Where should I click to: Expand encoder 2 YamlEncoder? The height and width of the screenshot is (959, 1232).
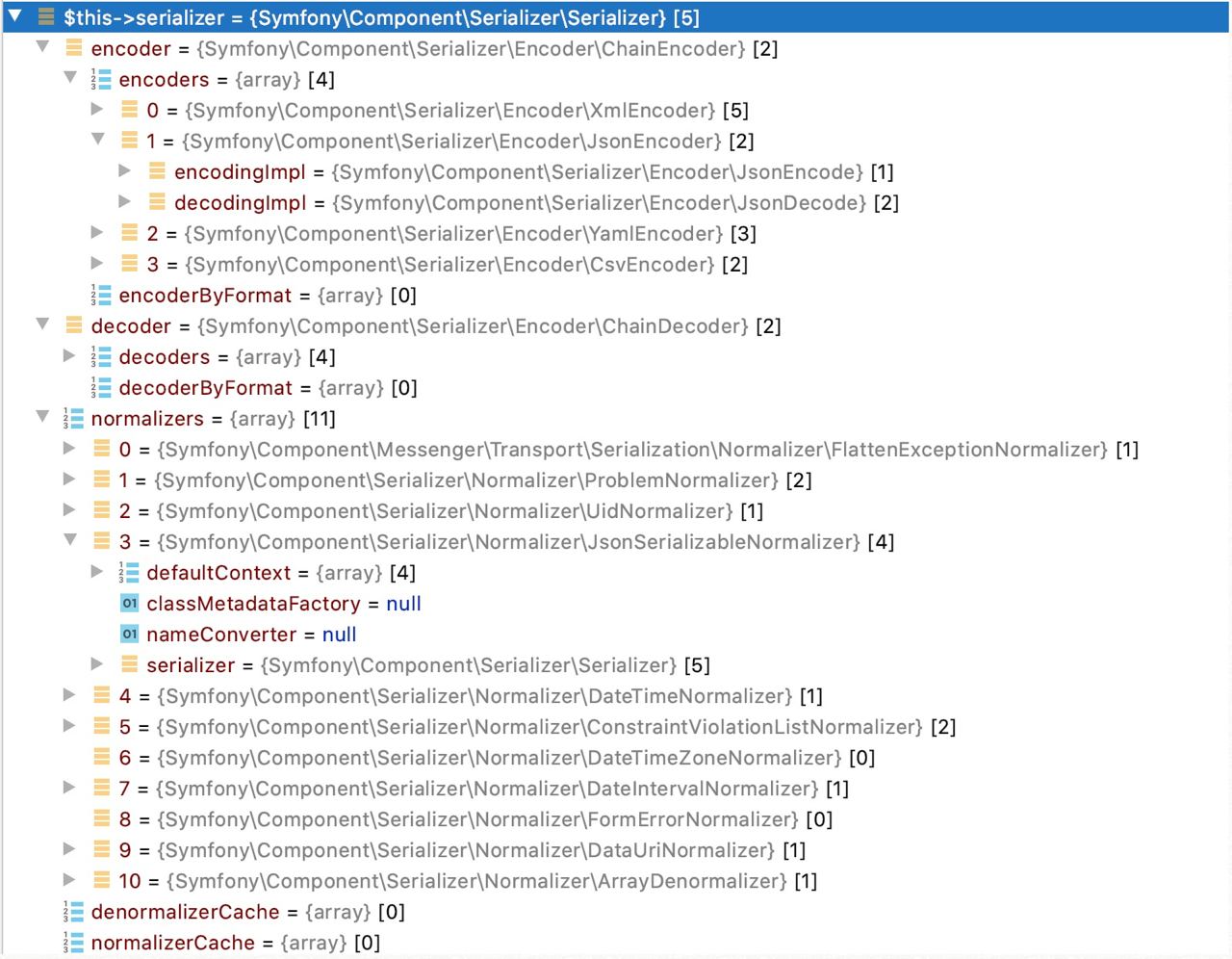97,232
